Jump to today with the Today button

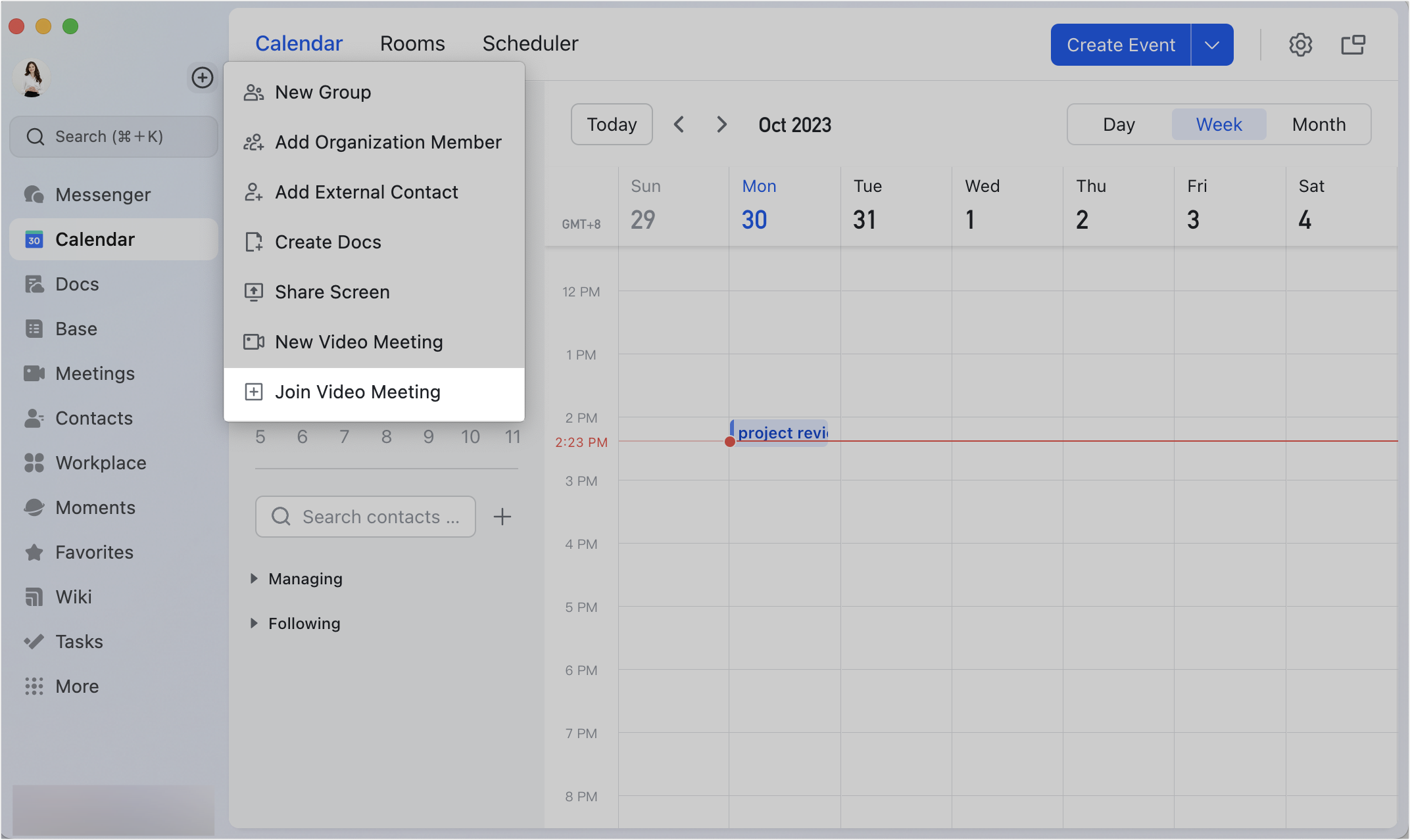[611, 124]
